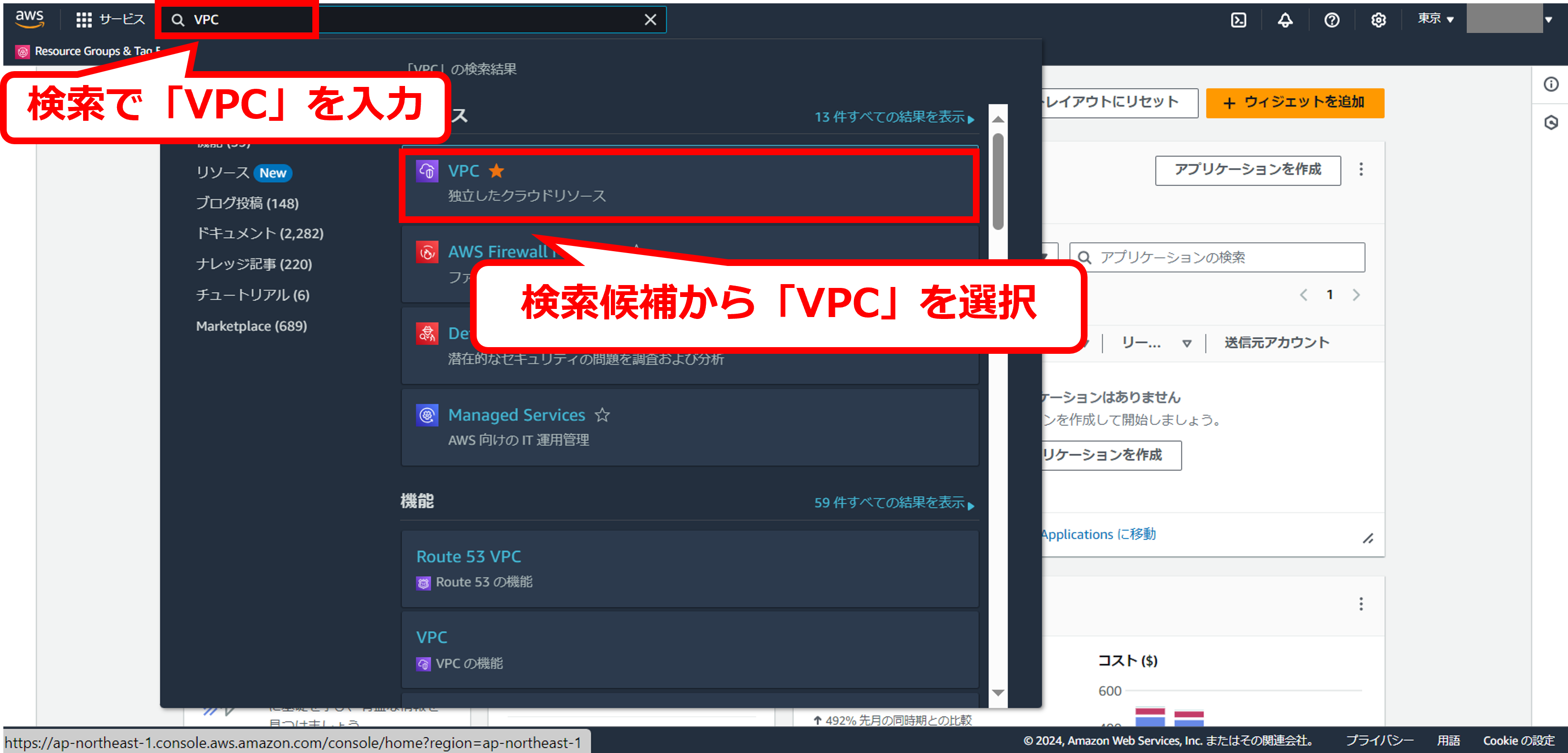Screen dimensions: 1568x753
Task: Open the Route 53 VPC feature
Action: 690,569
